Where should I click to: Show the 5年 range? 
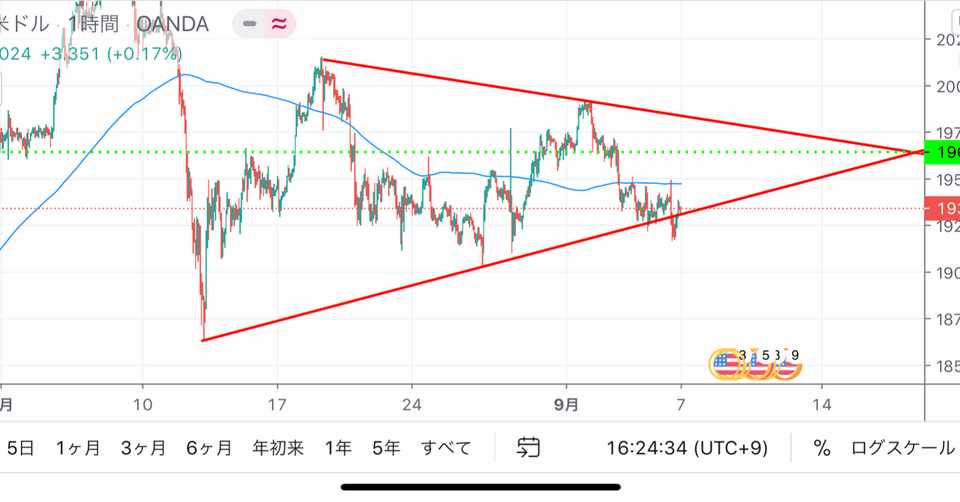(385, 448)
